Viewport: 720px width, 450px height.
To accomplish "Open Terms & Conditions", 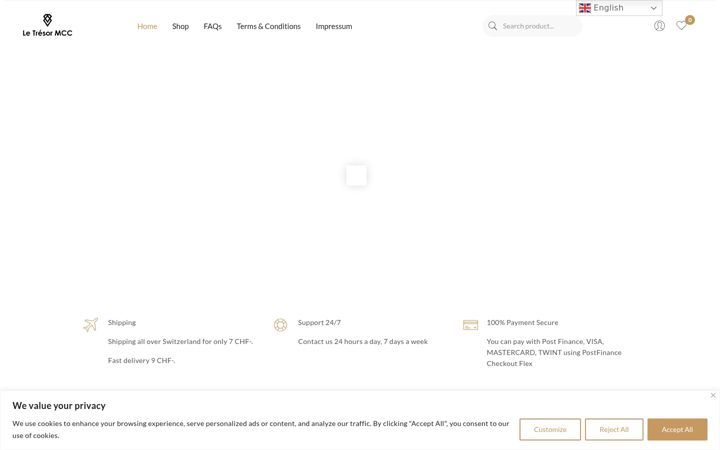I will 269,26.
